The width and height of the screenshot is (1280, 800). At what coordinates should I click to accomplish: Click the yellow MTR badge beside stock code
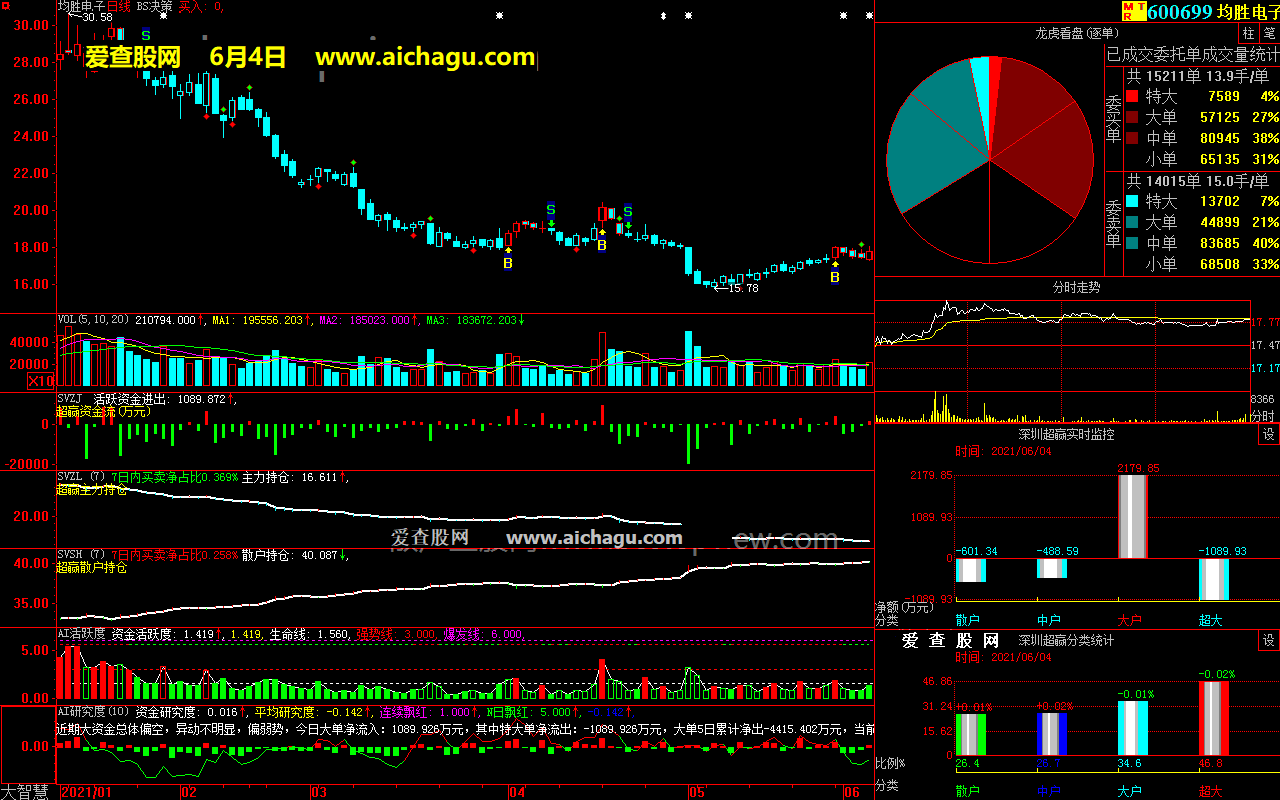click(x=1133, y=11)
